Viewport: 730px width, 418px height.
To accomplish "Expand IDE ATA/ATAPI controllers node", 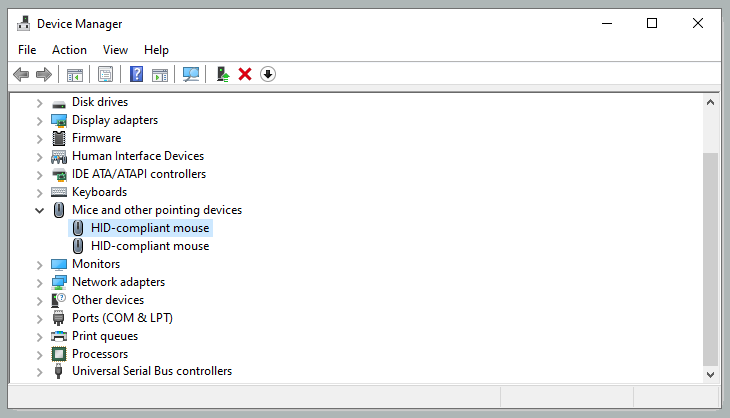I will 40,175.
